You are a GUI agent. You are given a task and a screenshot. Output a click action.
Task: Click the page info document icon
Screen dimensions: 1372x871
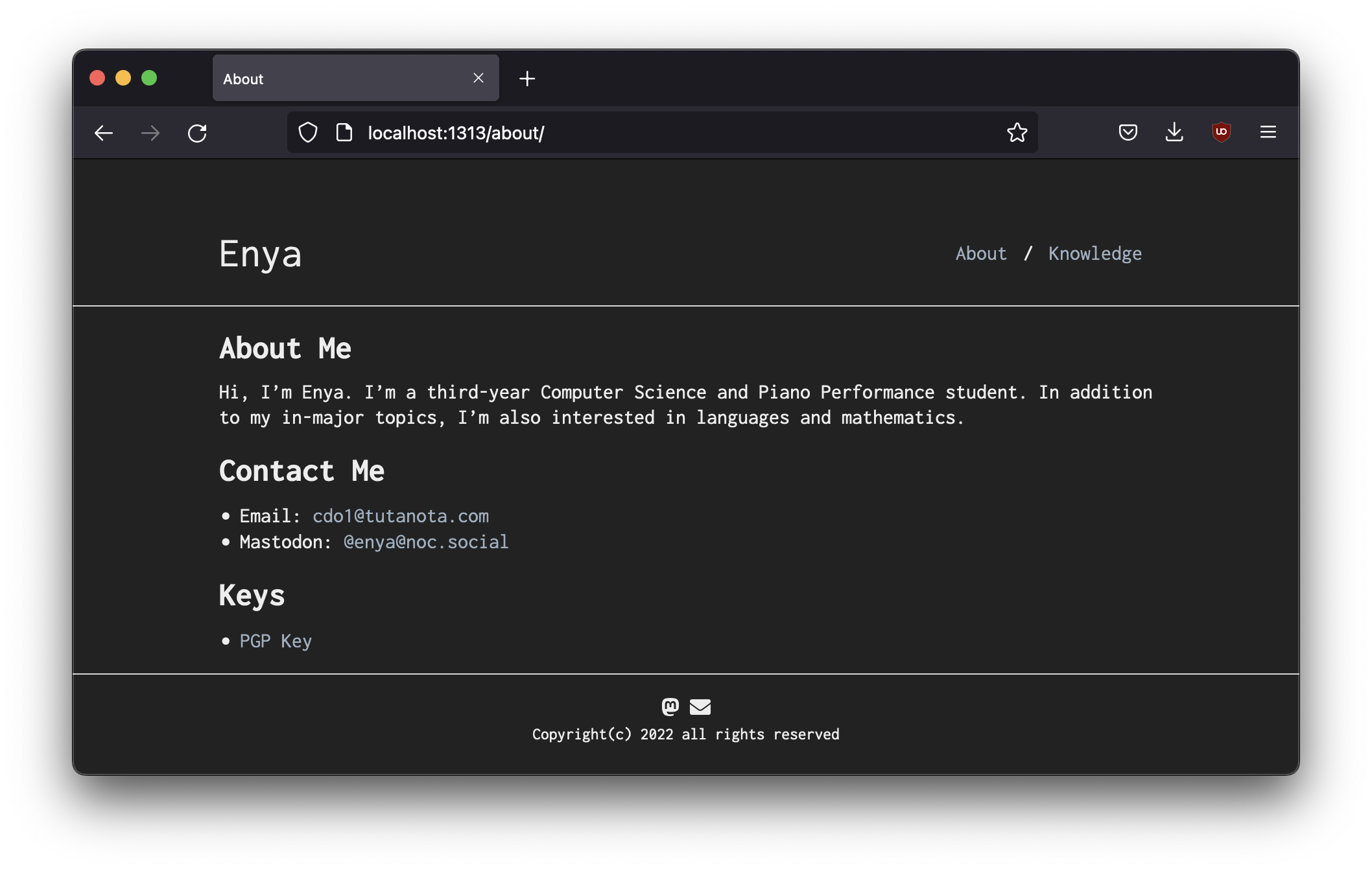(344, 133)
